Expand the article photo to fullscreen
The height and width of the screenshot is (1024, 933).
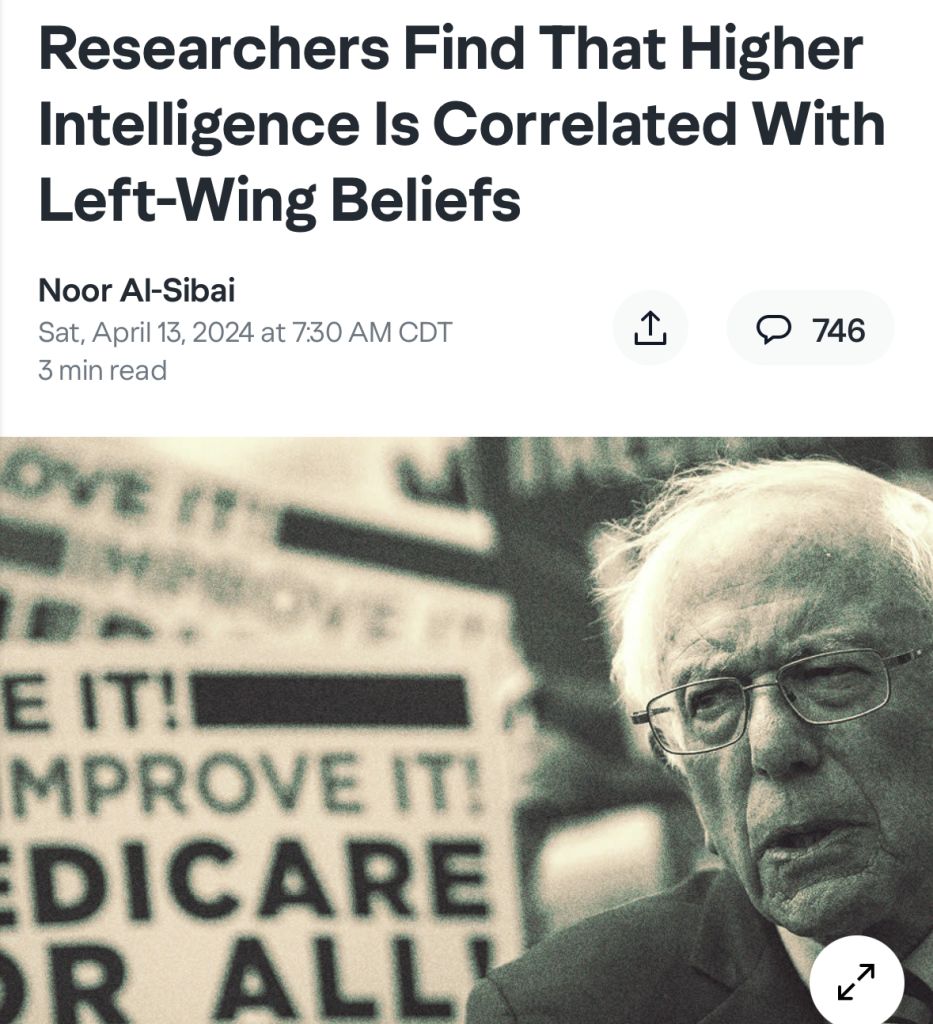(x=856, y=982)
